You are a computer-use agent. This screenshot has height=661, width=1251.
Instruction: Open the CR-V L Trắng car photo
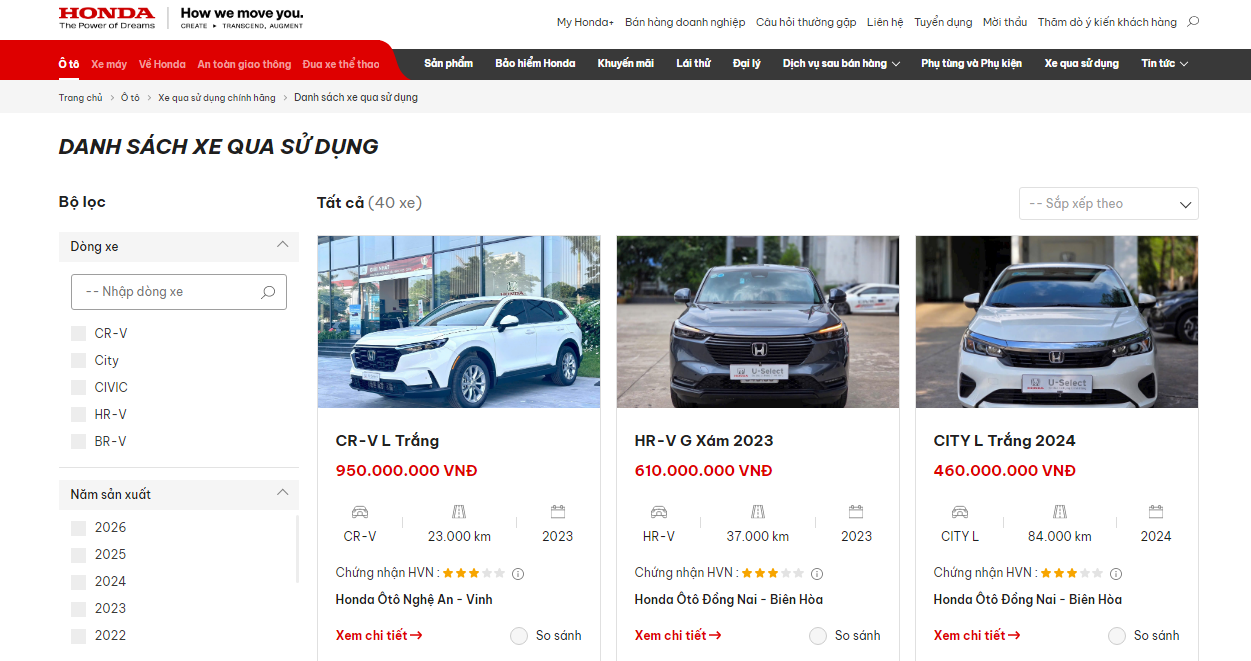459,322
